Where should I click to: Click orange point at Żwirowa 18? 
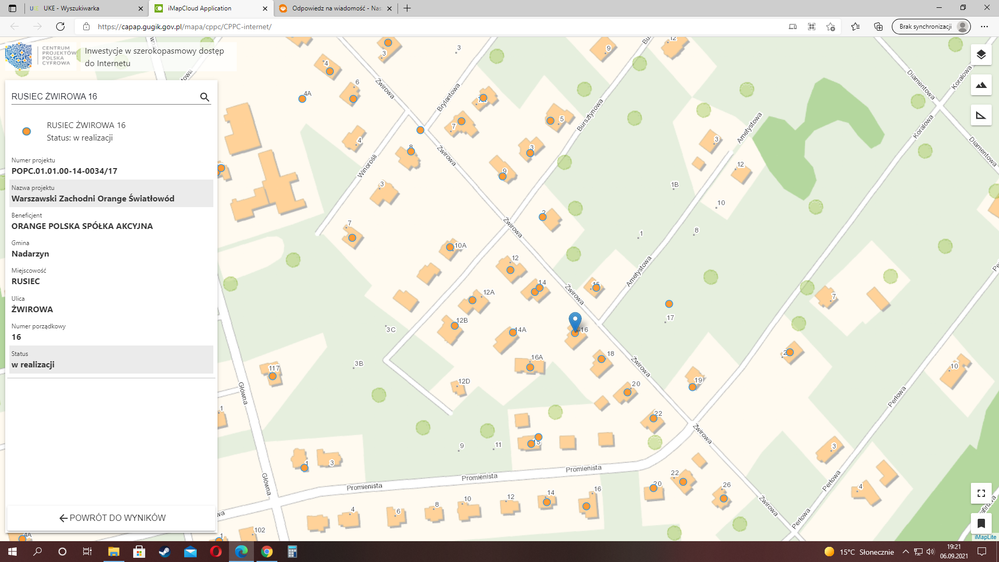click(x=601, y=358)
